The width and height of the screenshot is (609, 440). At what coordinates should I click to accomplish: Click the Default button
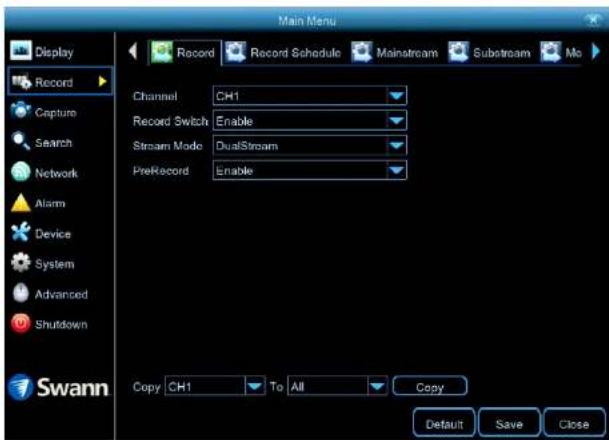[444, 423]
